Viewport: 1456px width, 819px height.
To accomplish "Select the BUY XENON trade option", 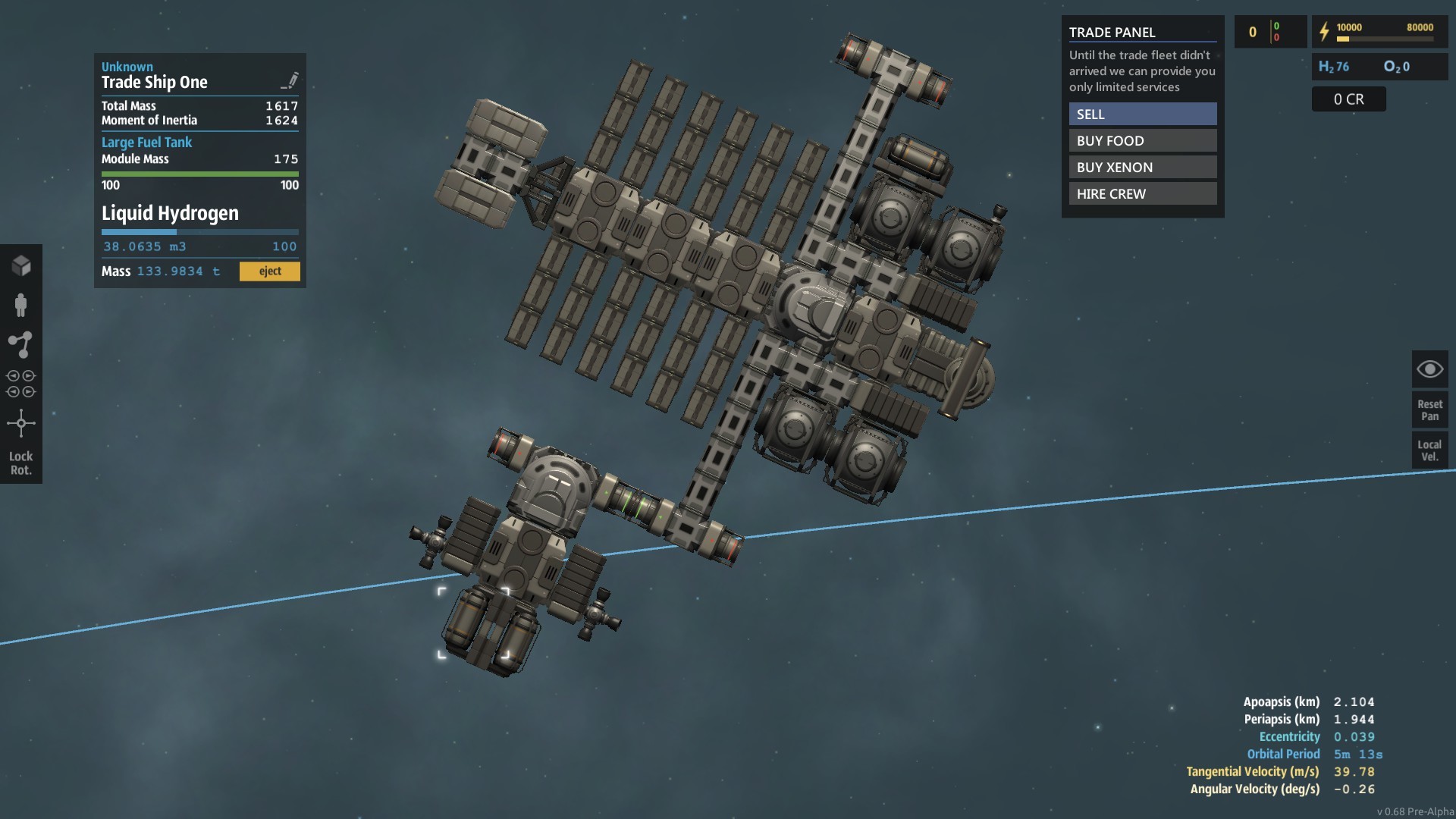I will pyautogui.click(x=1142, y=167).
